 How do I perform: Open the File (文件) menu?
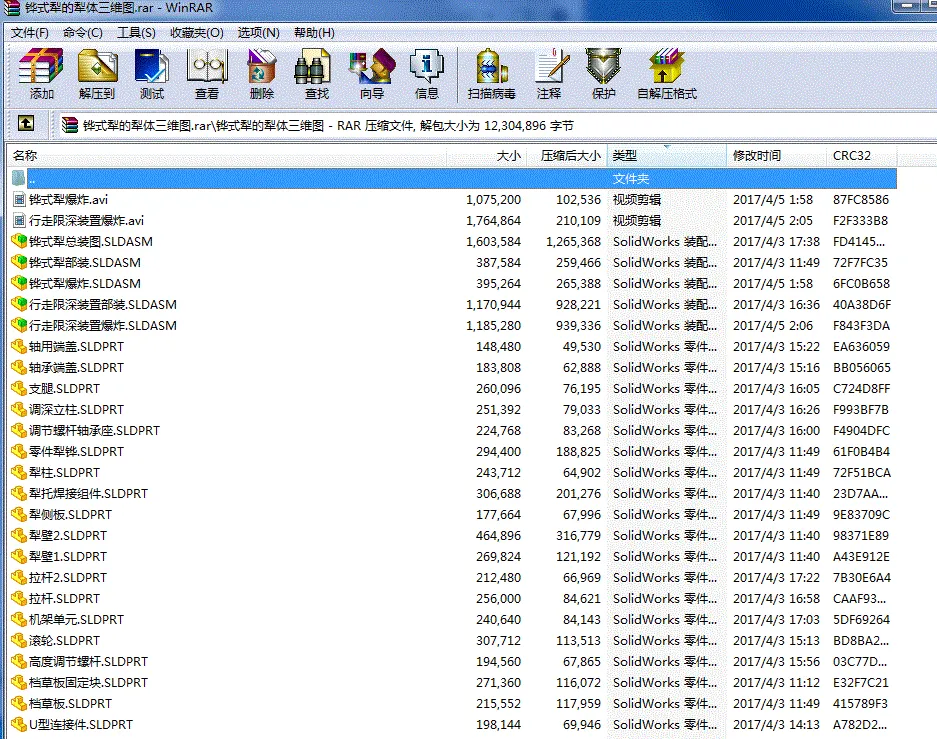coord(30,33)
